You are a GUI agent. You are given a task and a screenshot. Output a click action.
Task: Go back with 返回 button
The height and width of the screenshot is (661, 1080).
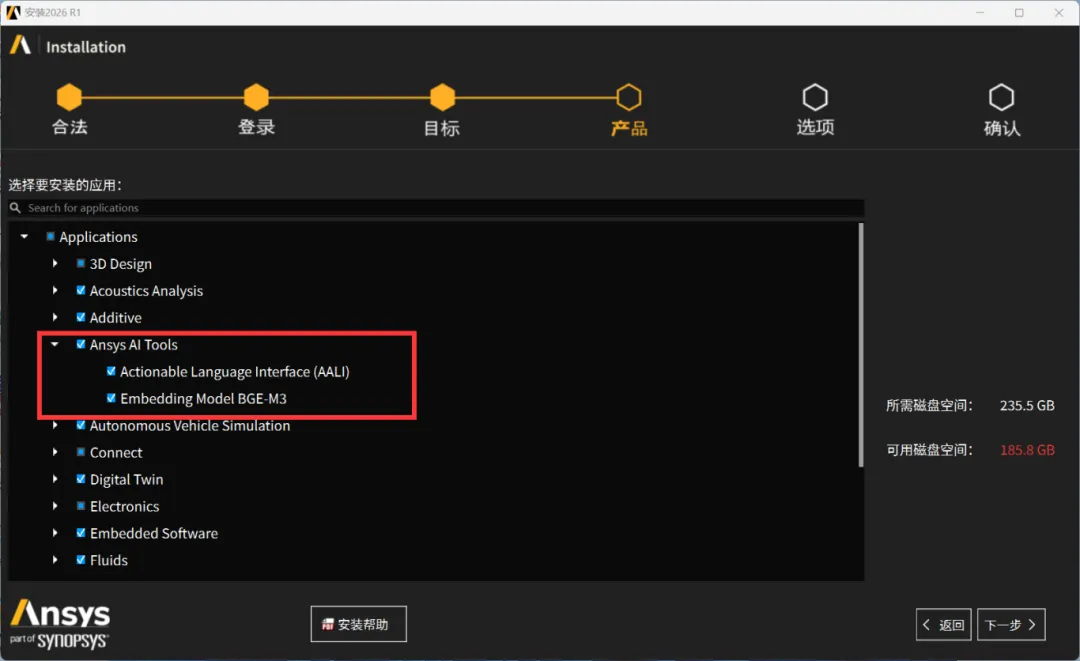(944, 625)
